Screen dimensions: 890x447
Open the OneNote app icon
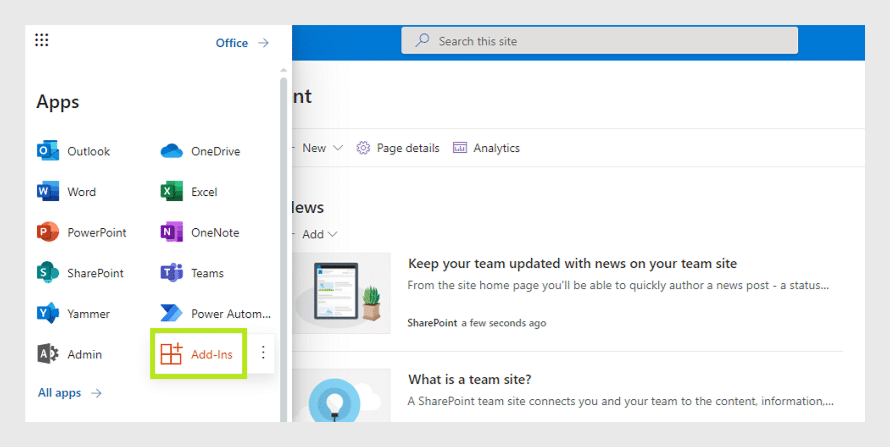(171, 233)
